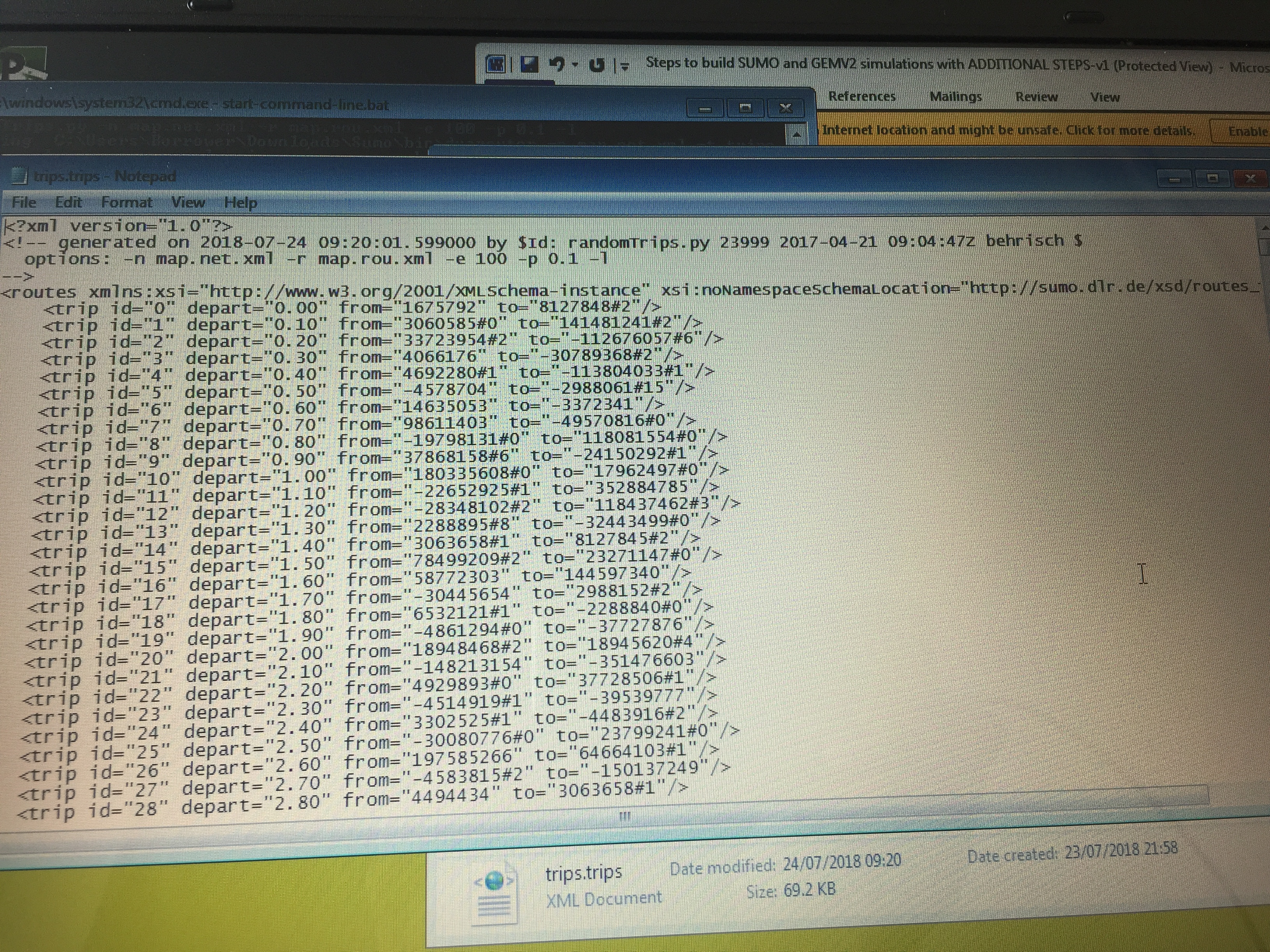Click the xml version declaration line
The width and height of the screenshot is (1270, 952).
[x=118, y=226]
